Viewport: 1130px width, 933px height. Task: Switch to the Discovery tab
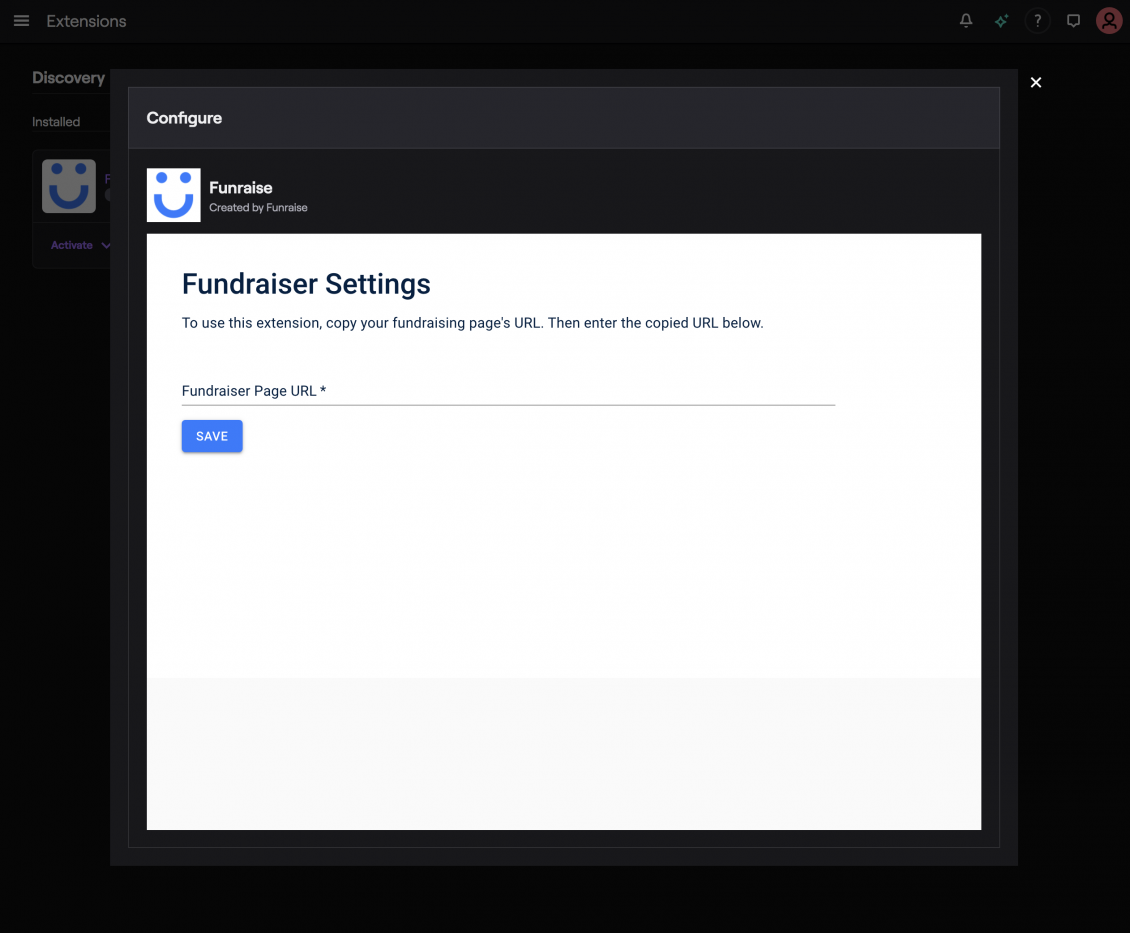[x=68, y=78]
